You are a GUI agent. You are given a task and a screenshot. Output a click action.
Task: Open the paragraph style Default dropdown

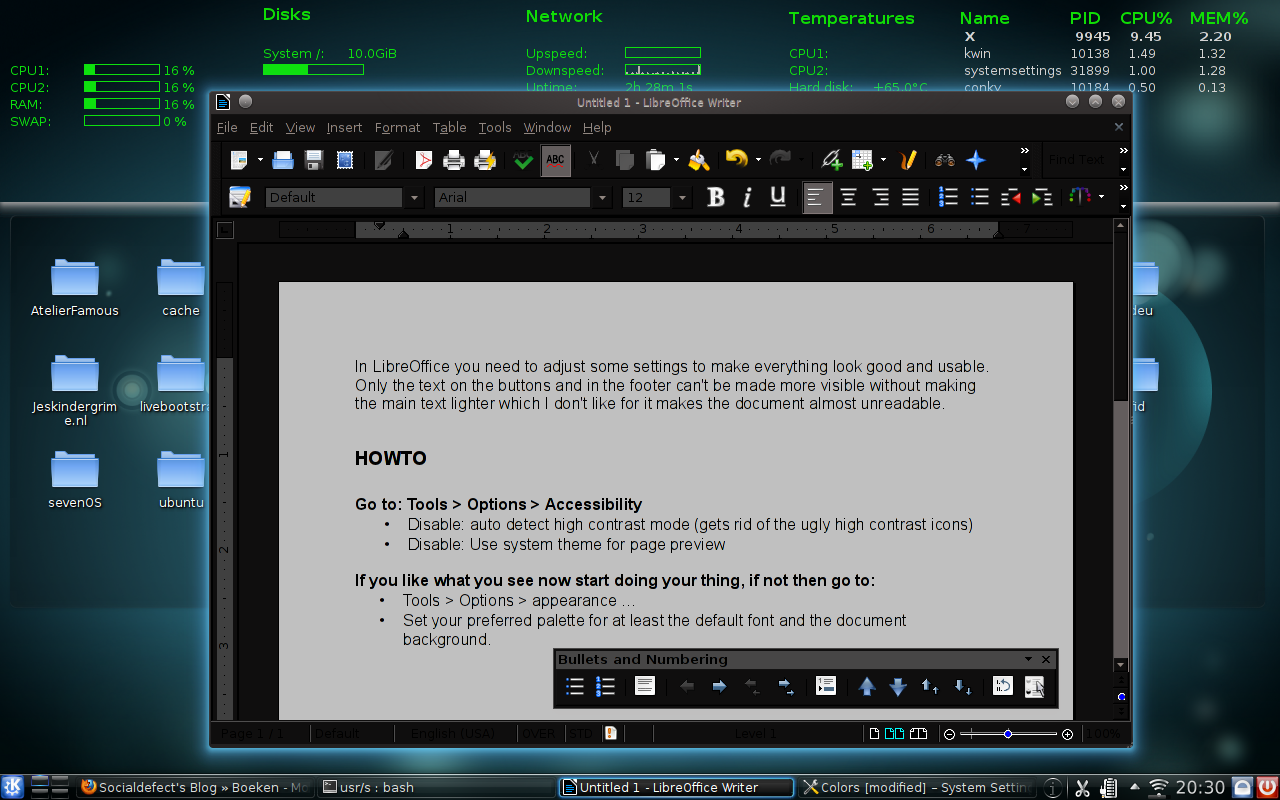(x=415, y=198)
